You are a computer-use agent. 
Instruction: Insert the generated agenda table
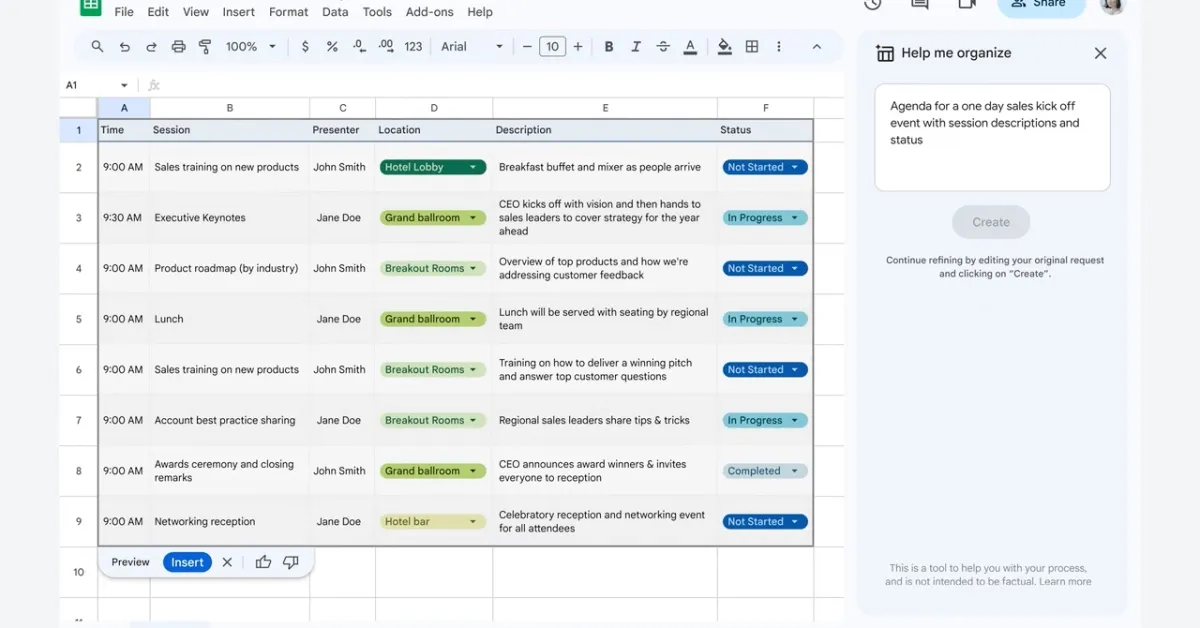[x=187, y=562]
